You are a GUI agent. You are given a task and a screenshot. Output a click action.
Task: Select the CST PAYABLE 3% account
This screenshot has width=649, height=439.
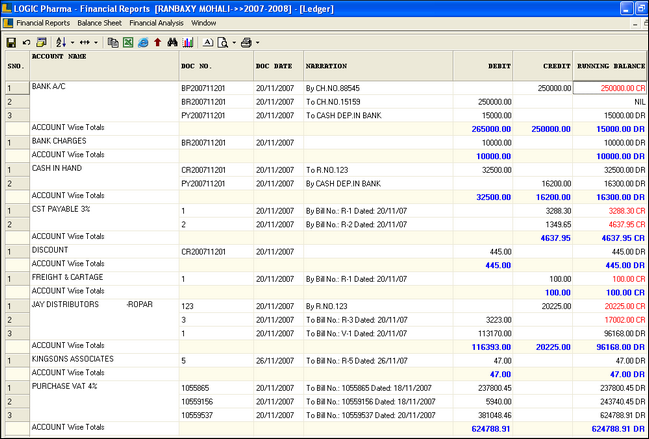tap(61, 209)
